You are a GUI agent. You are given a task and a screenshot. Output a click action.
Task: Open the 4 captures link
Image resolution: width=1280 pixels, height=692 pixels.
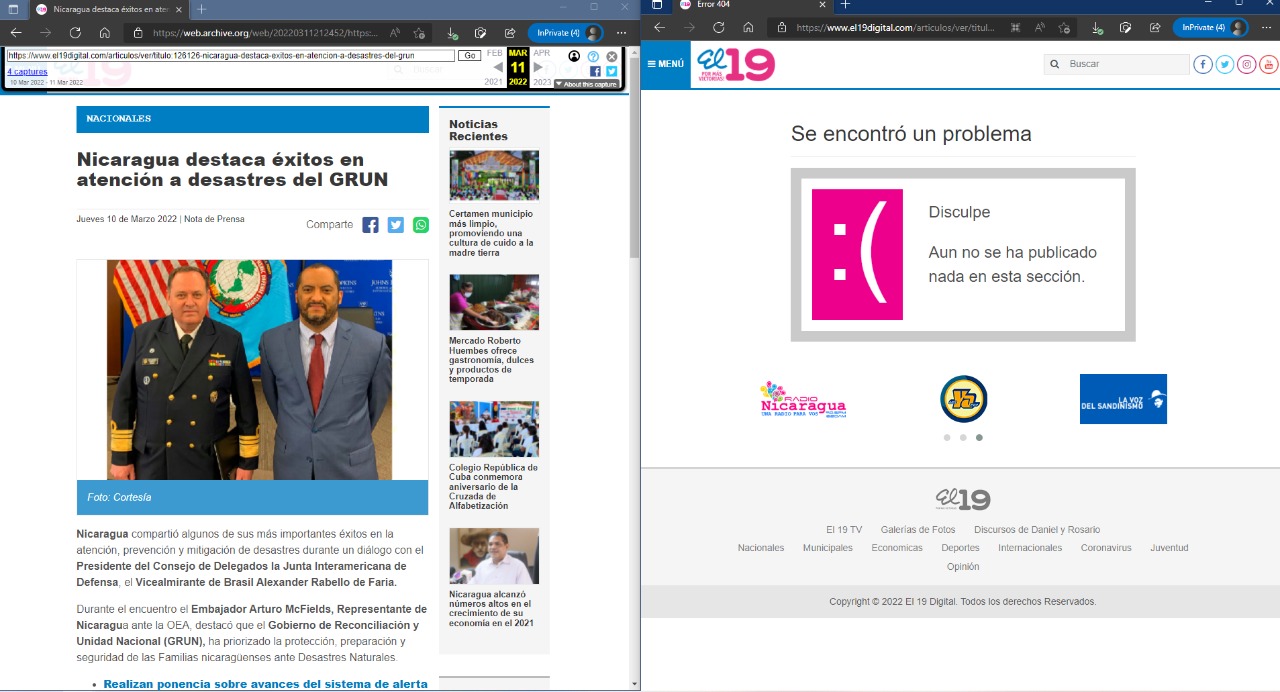[27, 72]
